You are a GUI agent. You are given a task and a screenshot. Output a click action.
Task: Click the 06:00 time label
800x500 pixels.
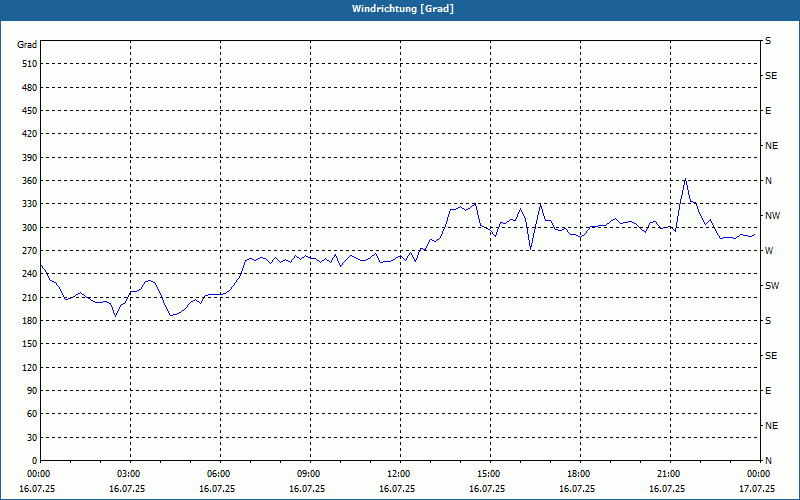tap(220, 474)
